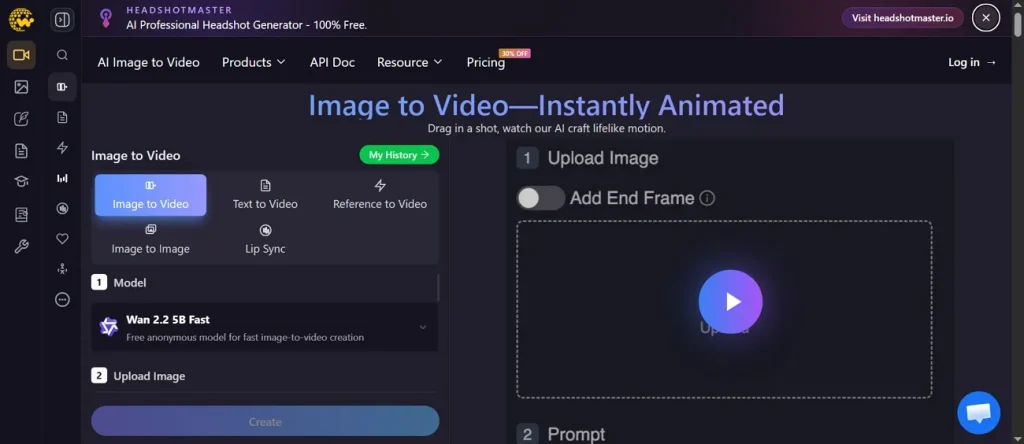
Task: Open the Wan 2.2 5B Fast model dropdown
Action: tap(264, 327)
